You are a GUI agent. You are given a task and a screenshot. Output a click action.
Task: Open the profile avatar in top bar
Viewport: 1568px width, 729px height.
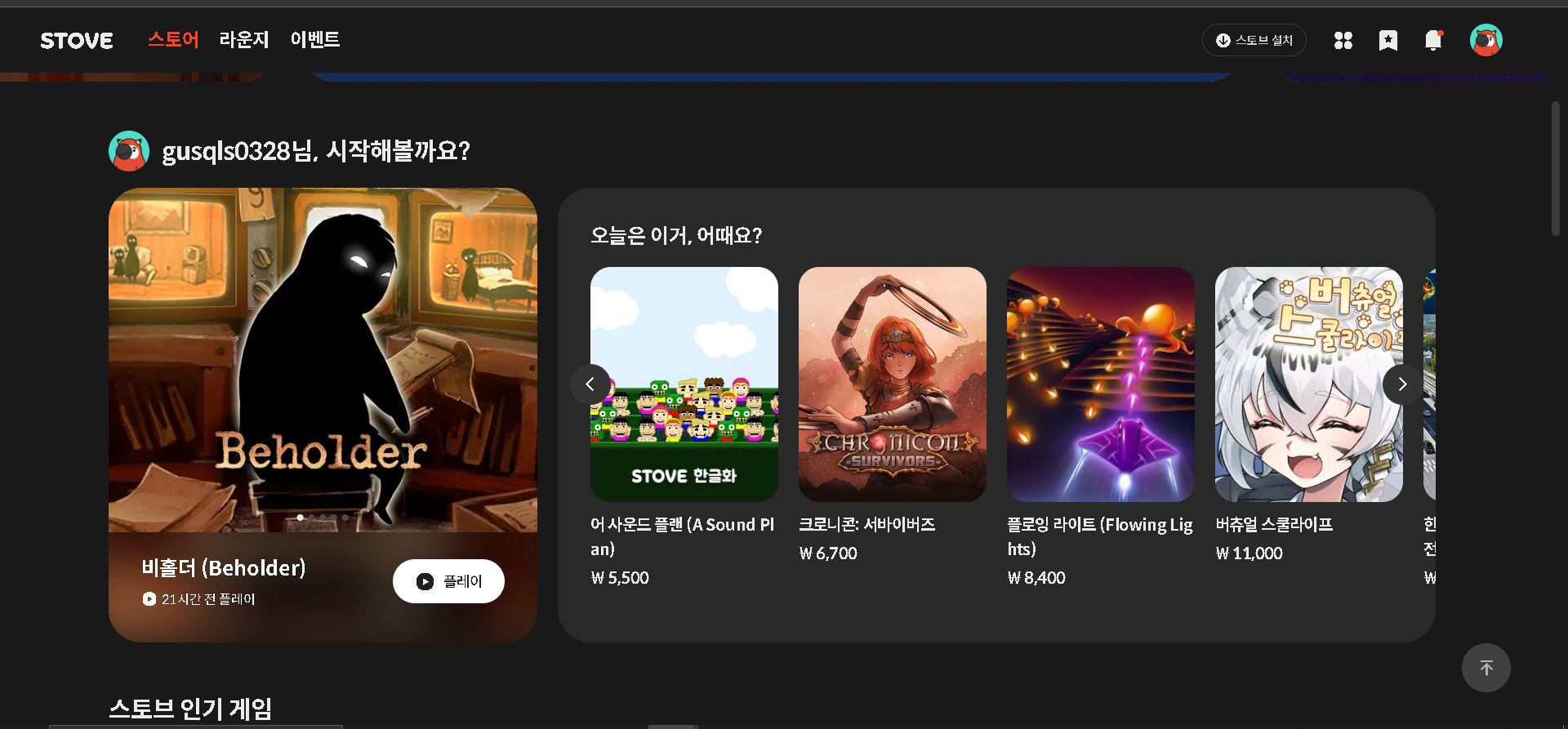click(x=1486, y=40)
